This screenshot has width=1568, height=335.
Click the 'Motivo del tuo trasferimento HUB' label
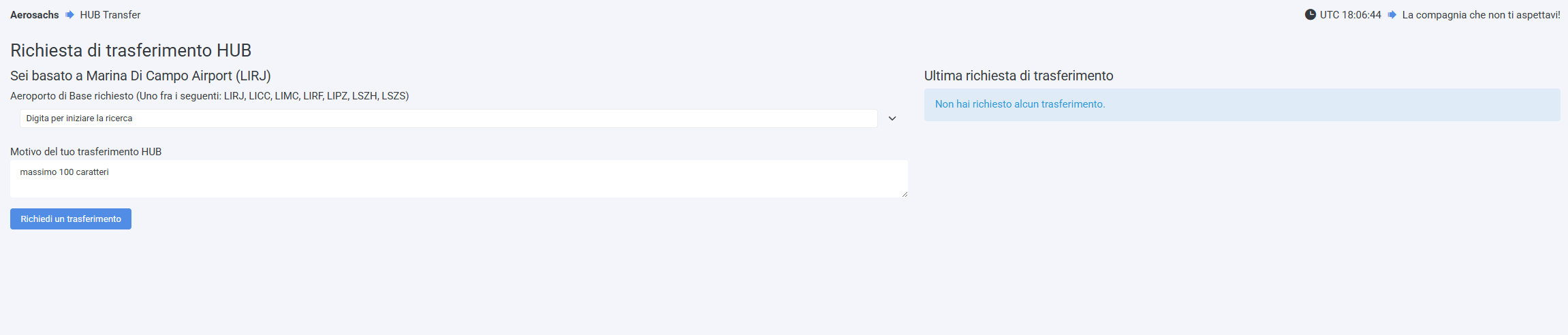(x=86, y=152)
